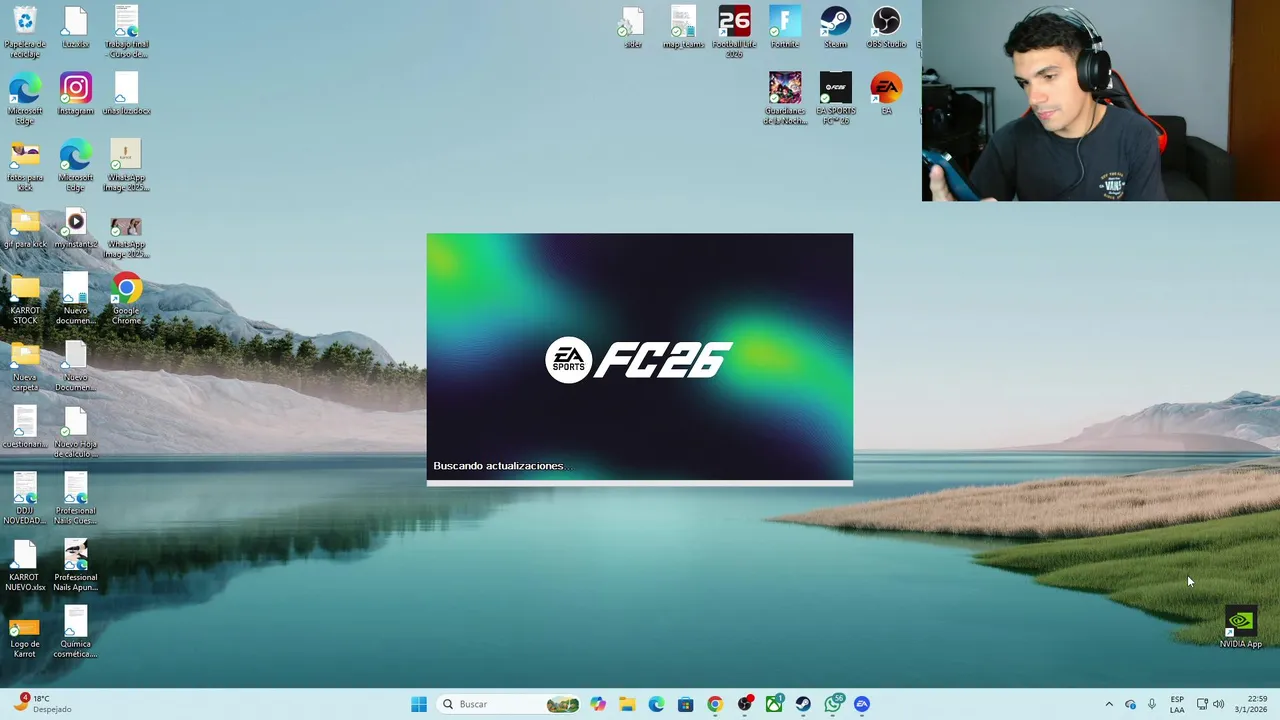Open the ESP LAA language switcher
1280x720 pixels.
coord(1177,704)
